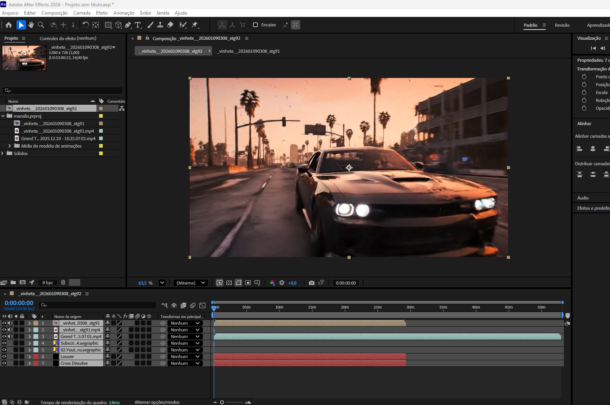Toggle visibility of Cross Dissolve layer

point(5,363)
